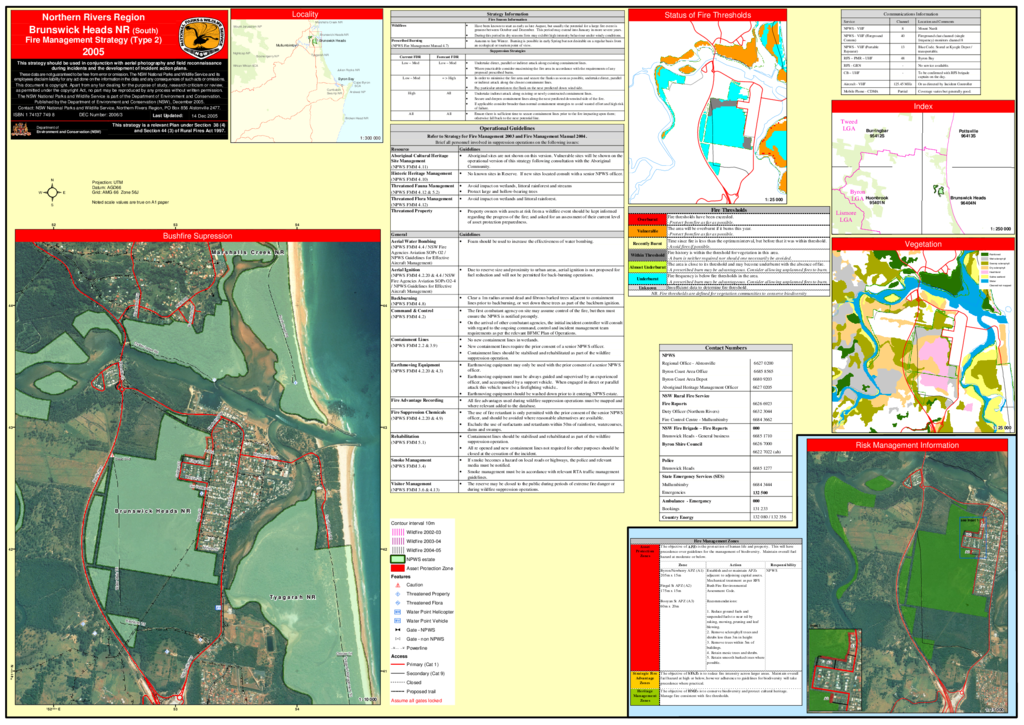Click the 'Country Energy' contact row

(x=726, y=517)
